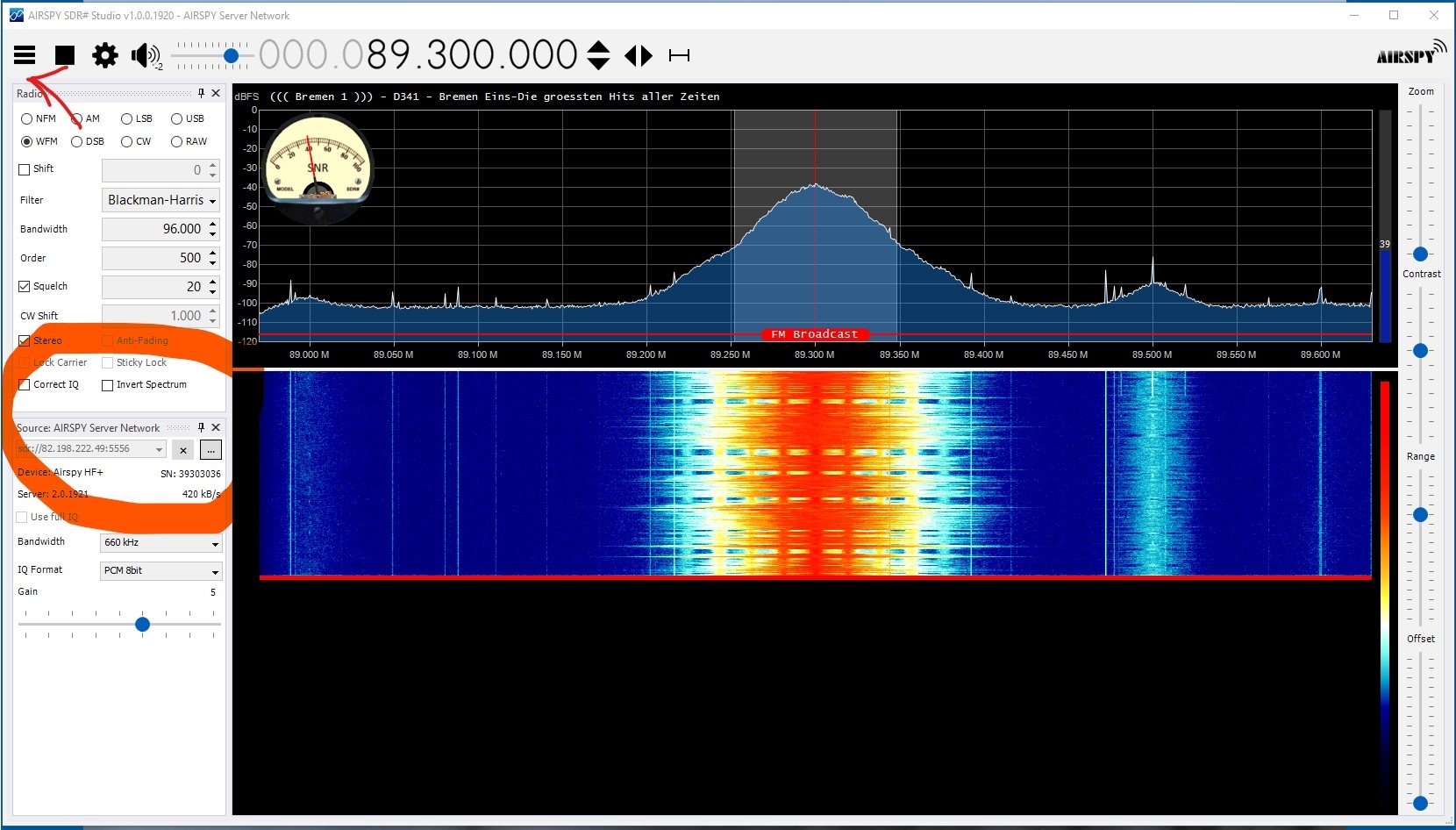Click the Gain slider handle
Screen dimensions: 1456x830
point(143,625)
